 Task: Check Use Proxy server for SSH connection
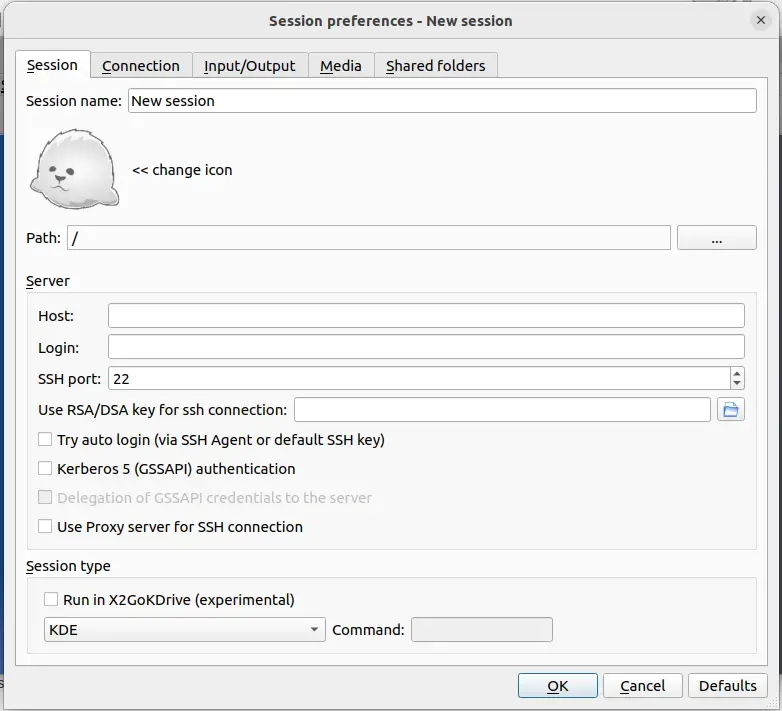pos(45,527)
